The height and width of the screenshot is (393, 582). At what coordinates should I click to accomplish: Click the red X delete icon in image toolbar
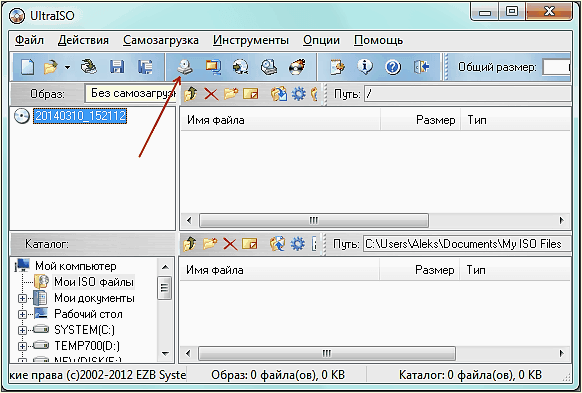tap(211, 94)
